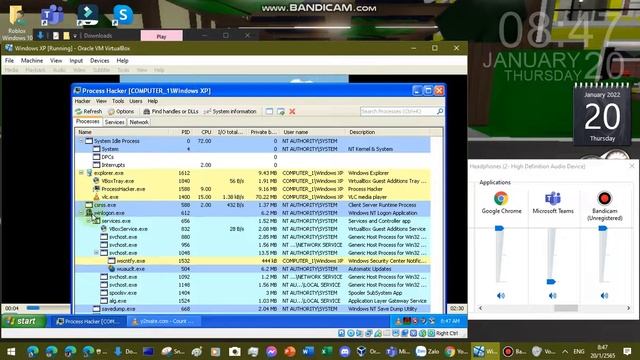640x360 pixels.
Task: Click the Windows XP start button
Action: pyautogui.click(x=23, y=321)
